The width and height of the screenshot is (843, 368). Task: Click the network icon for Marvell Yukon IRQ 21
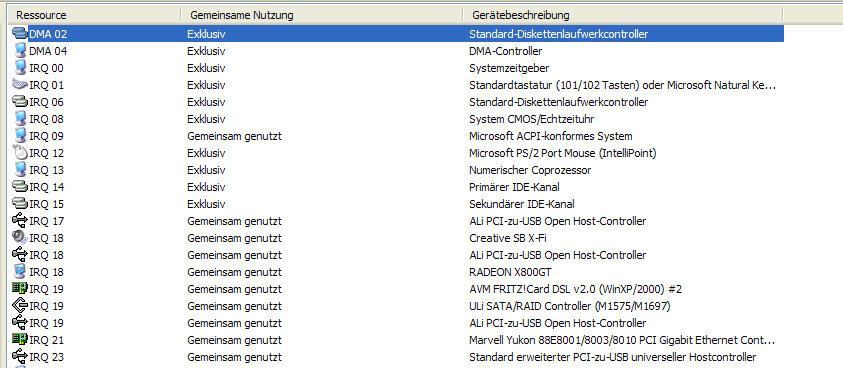(x=20, y=340)
